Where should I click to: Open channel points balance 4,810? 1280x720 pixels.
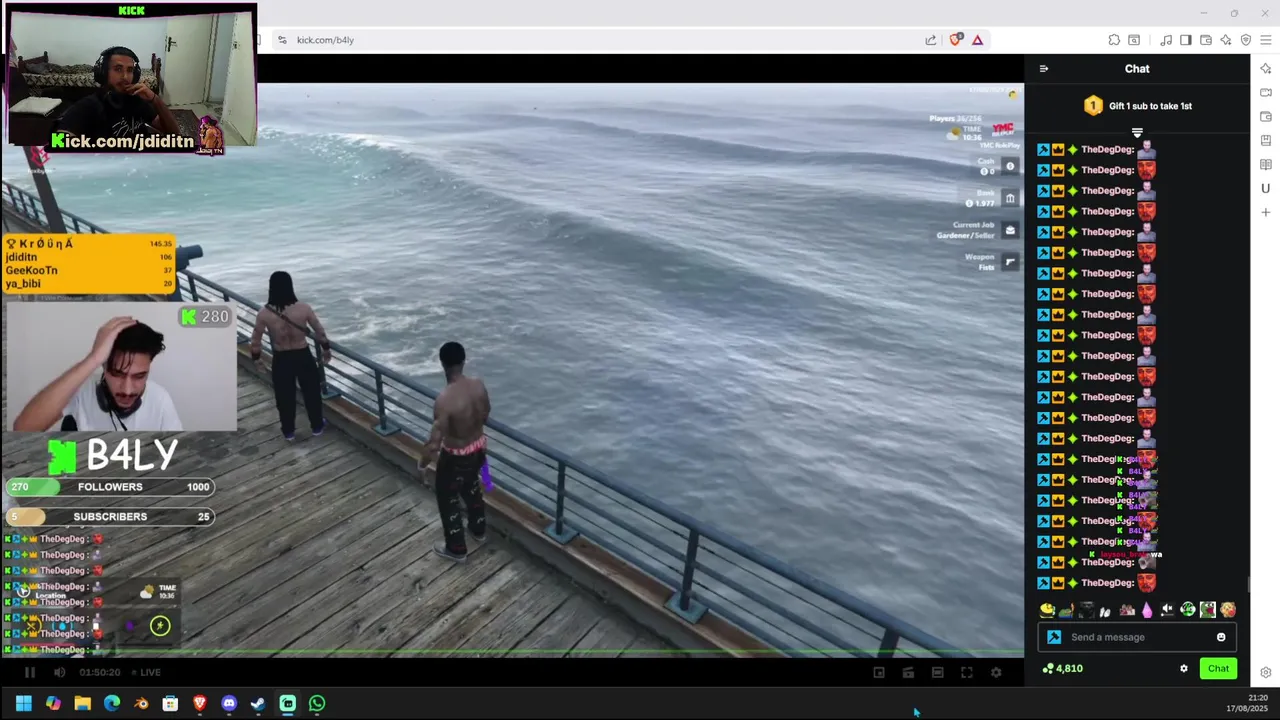pyautogui.click(x=1063, y=669)
